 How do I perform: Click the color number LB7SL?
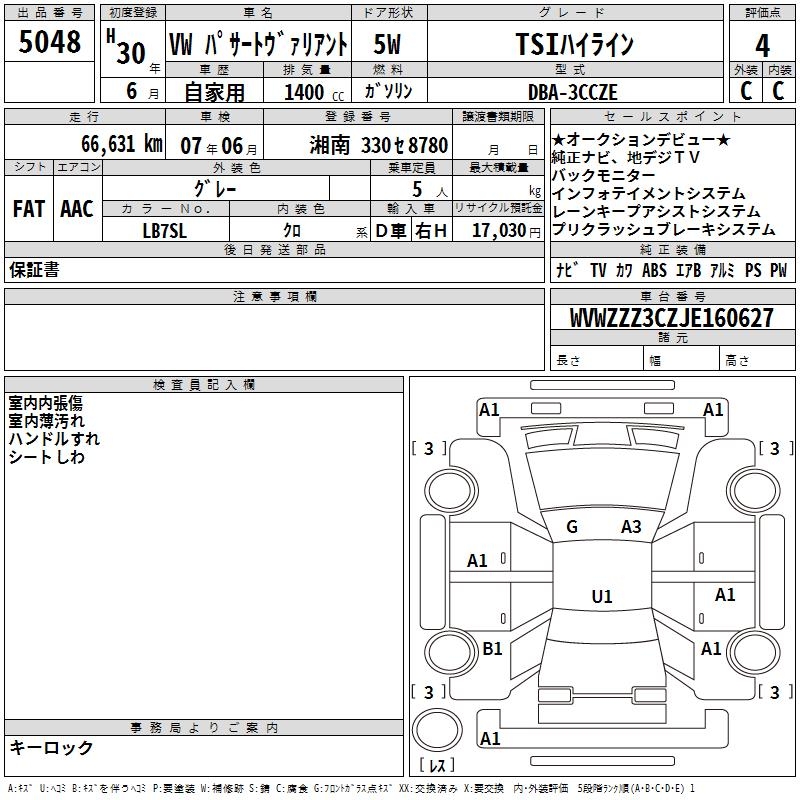[x=165, y=231]
